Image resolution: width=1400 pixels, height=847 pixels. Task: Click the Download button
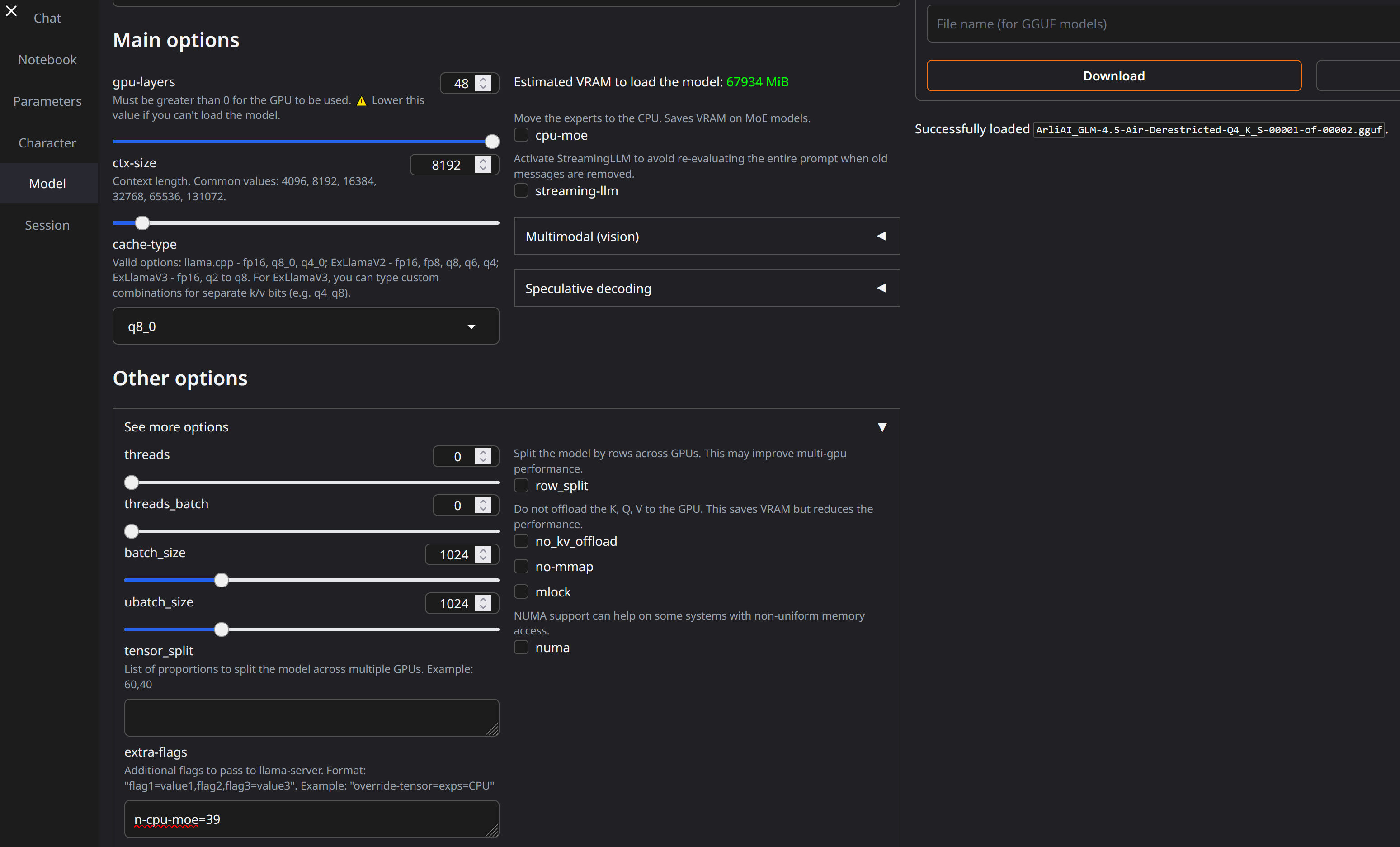click(x=1113, y=76)
